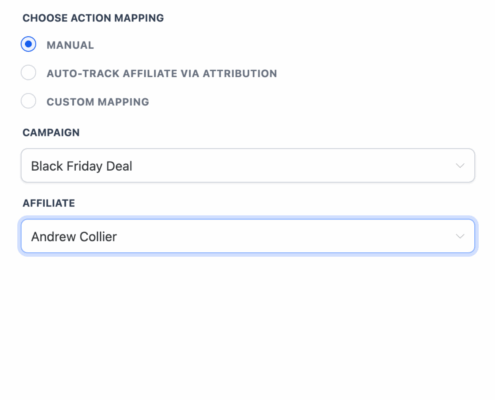The height and width of the screenshot is (400, 495).
Task: Click the chevron icon in Campaign field
Action: coord(460,166)
